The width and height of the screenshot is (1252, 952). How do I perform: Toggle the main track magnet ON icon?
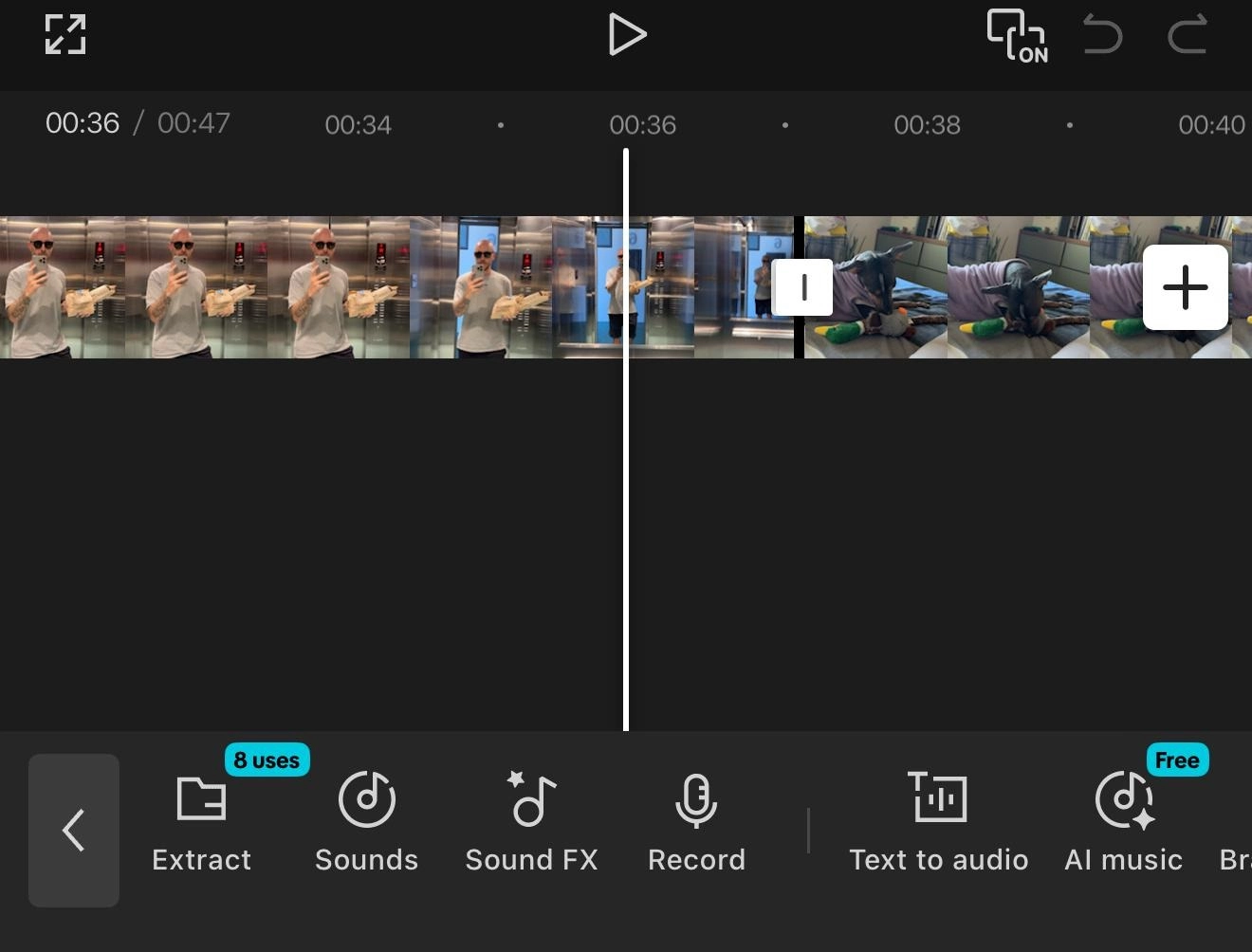pyautogui.click(x=1017, y=36)
